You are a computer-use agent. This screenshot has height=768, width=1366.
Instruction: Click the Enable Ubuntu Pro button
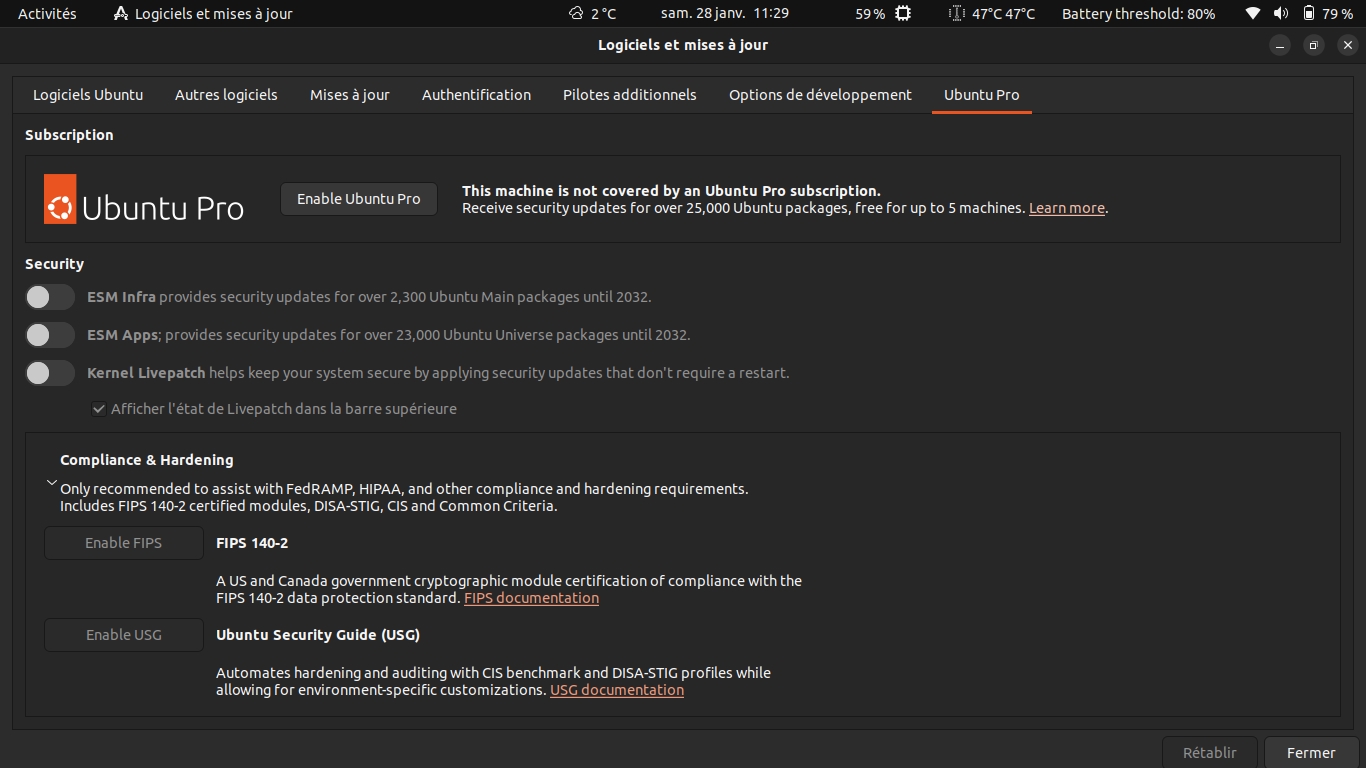(358, 199)
